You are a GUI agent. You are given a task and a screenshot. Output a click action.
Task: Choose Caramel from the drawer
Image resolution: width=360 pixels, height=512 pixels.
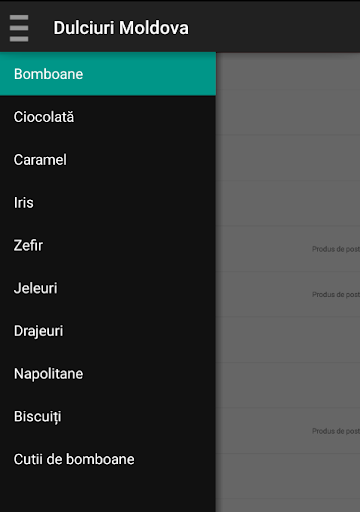108,160
